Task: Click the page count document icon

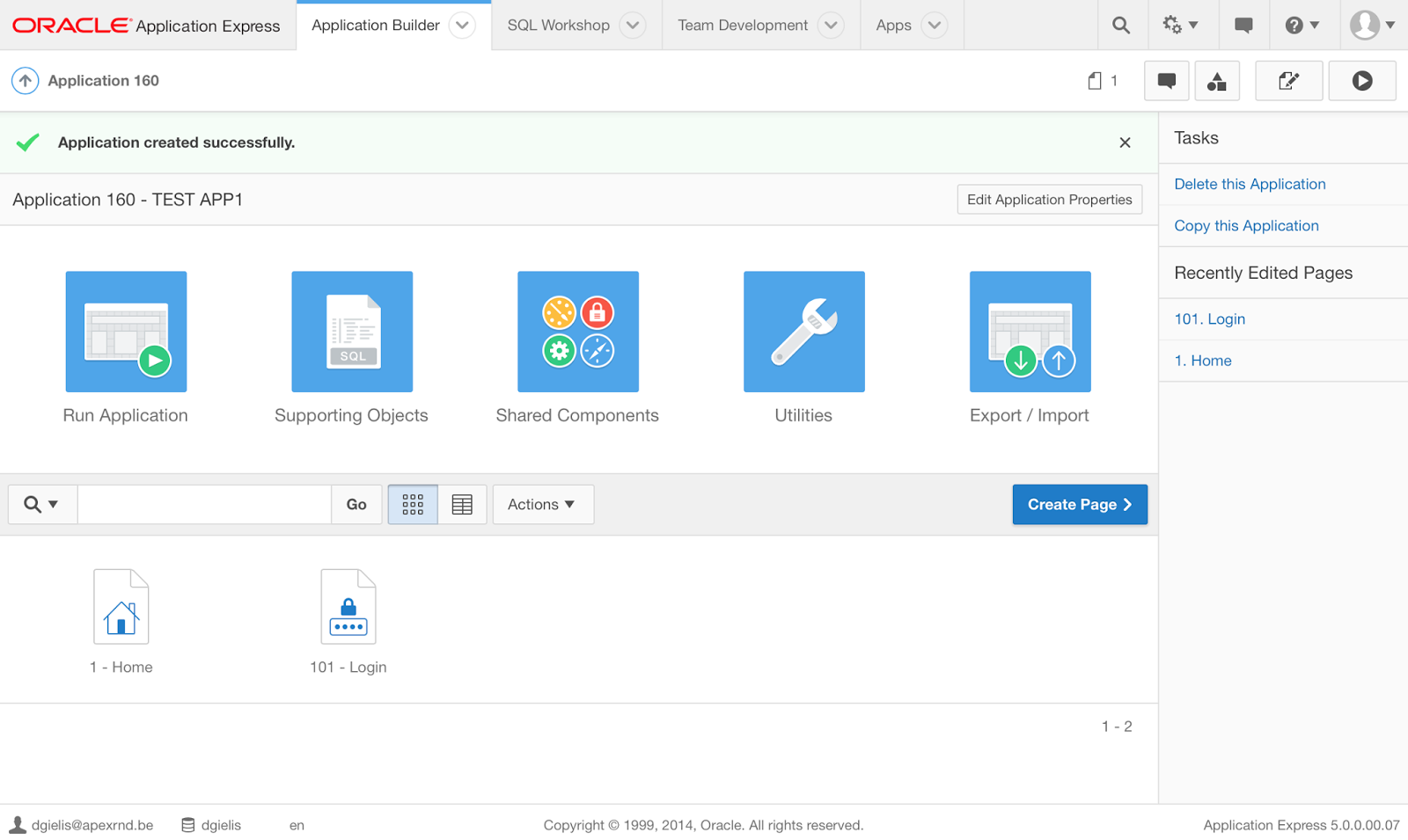Action: tap(1095, 81)
